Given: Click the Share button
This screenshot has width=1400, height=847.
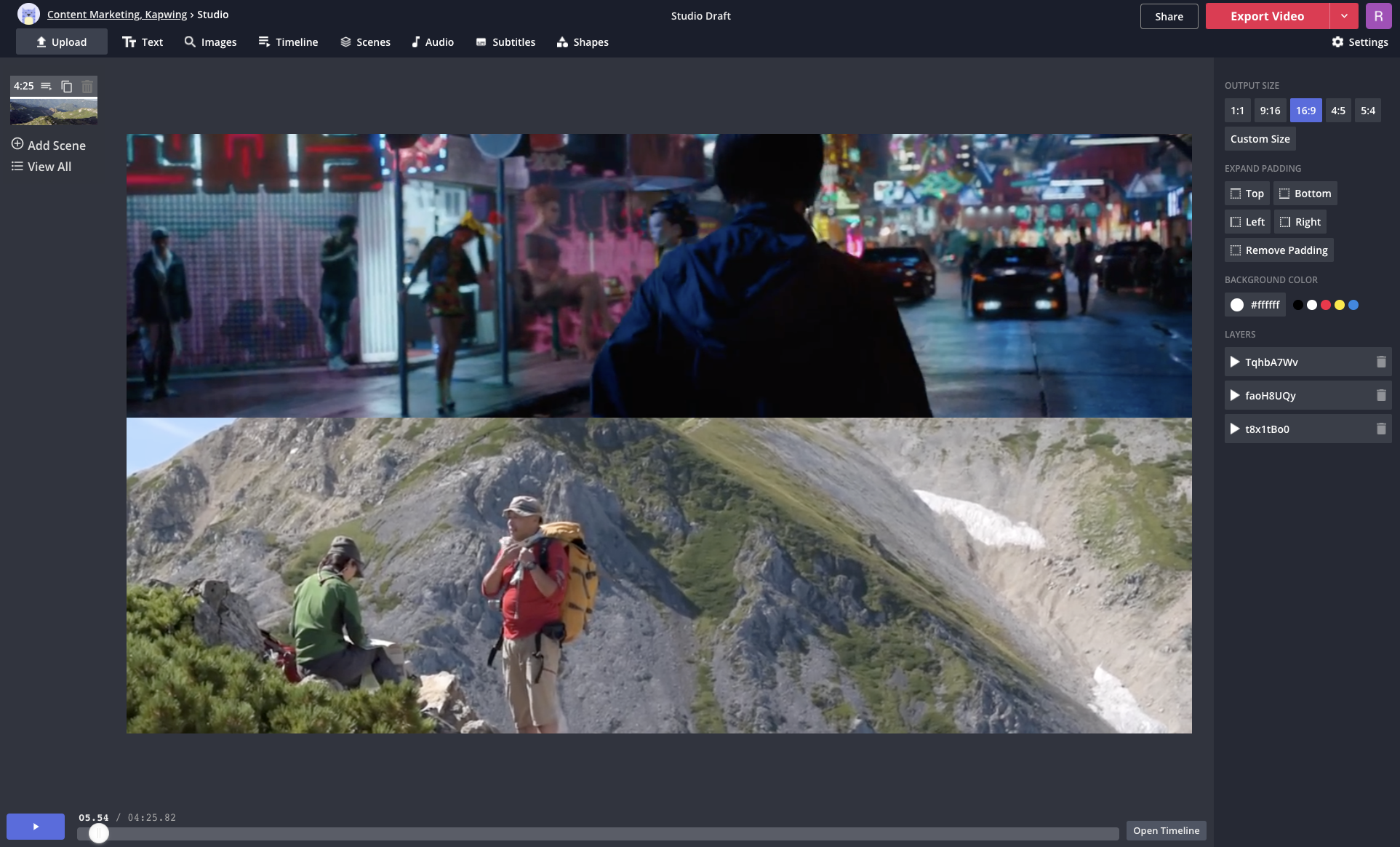Looking at the screenshot, I should [1169, 16].
